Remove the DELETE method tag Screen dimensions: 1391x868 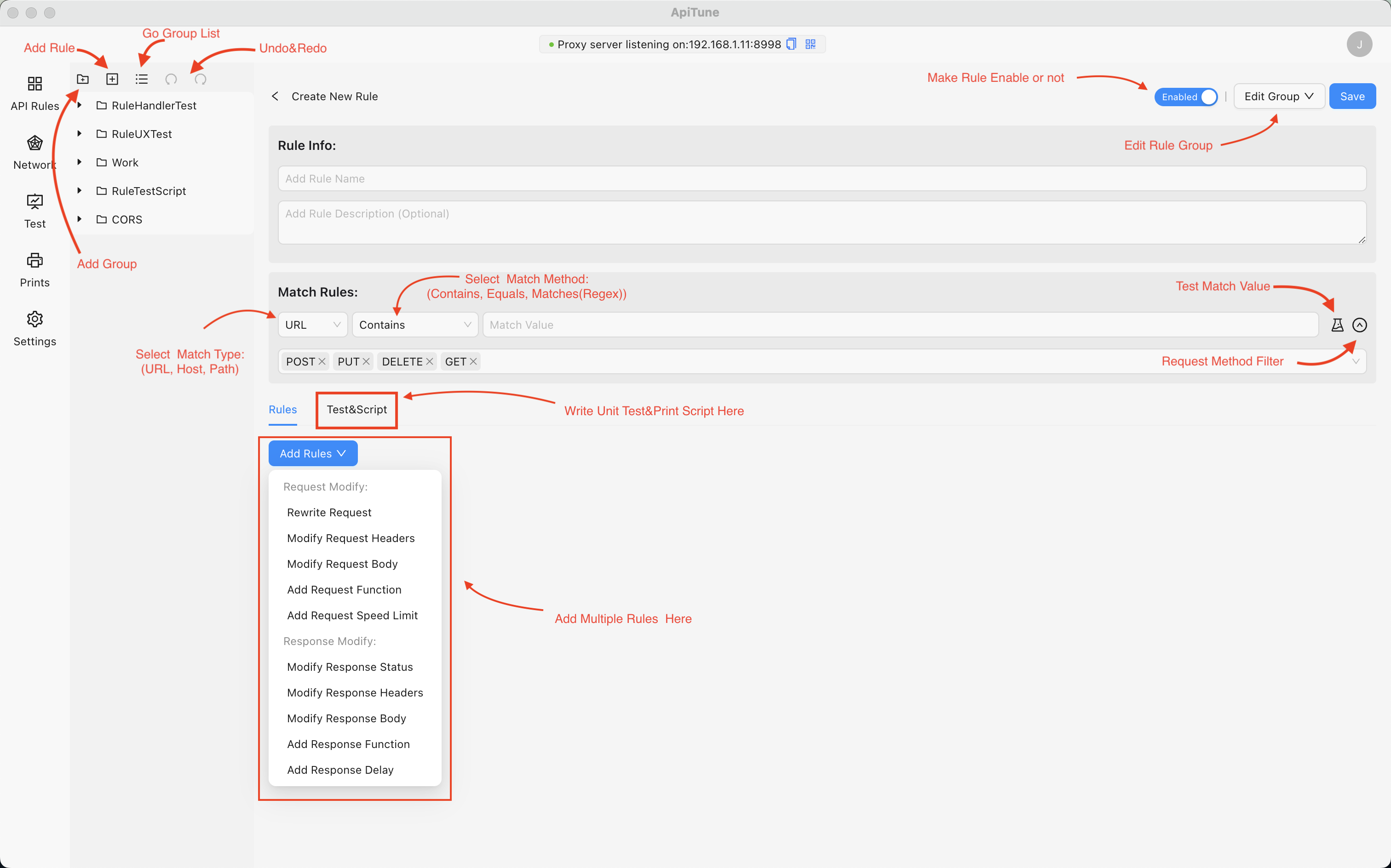click(430, 362)
